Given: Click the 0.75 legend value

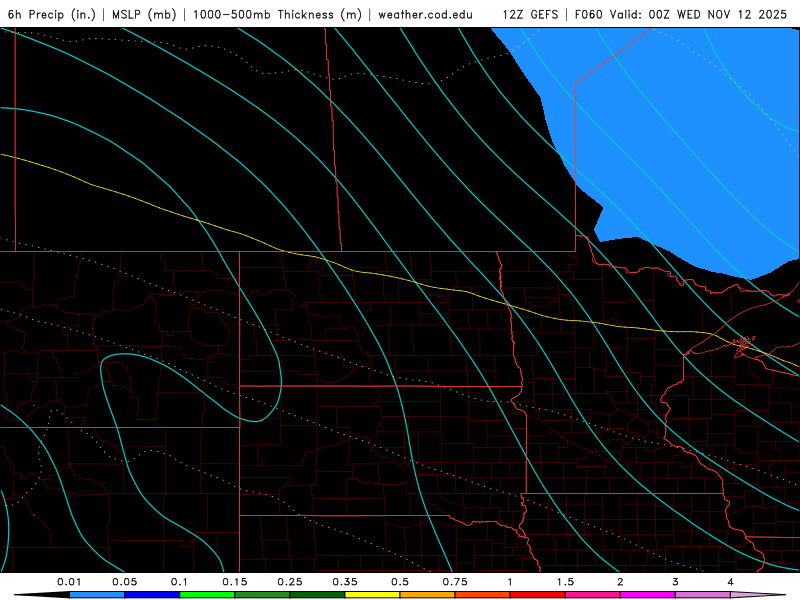Looking at the screenshot, I should click(455, 582).
